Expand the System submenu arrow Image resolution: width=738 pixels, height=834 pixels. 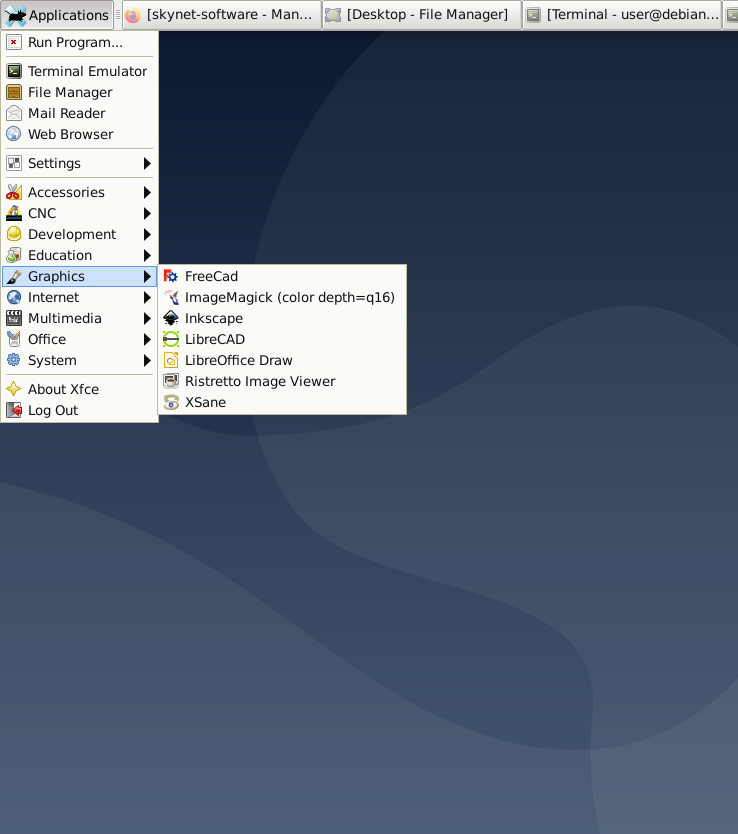point(147,360)
